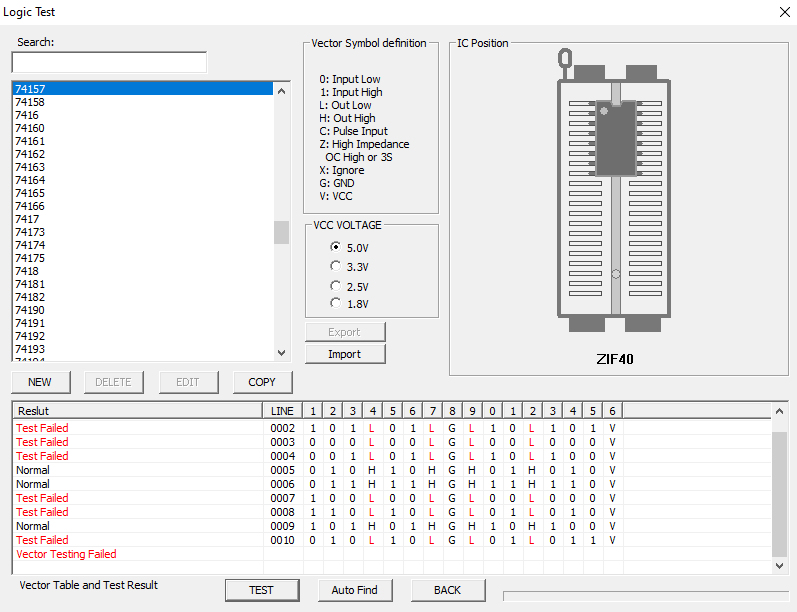Click the ZIF40 label under the socket
Viewport: 797px width, 612px height.
(x=615, y=359)
